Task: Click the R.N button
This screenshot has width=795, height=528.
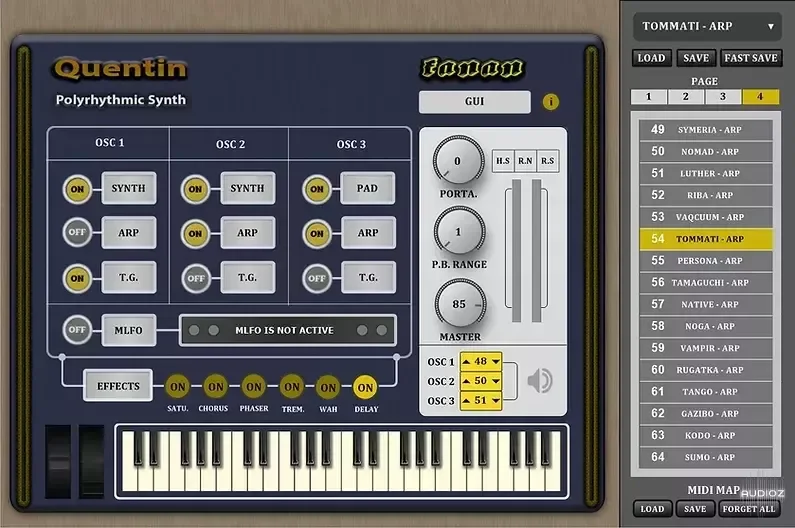Action: click(x=525, y=161)
